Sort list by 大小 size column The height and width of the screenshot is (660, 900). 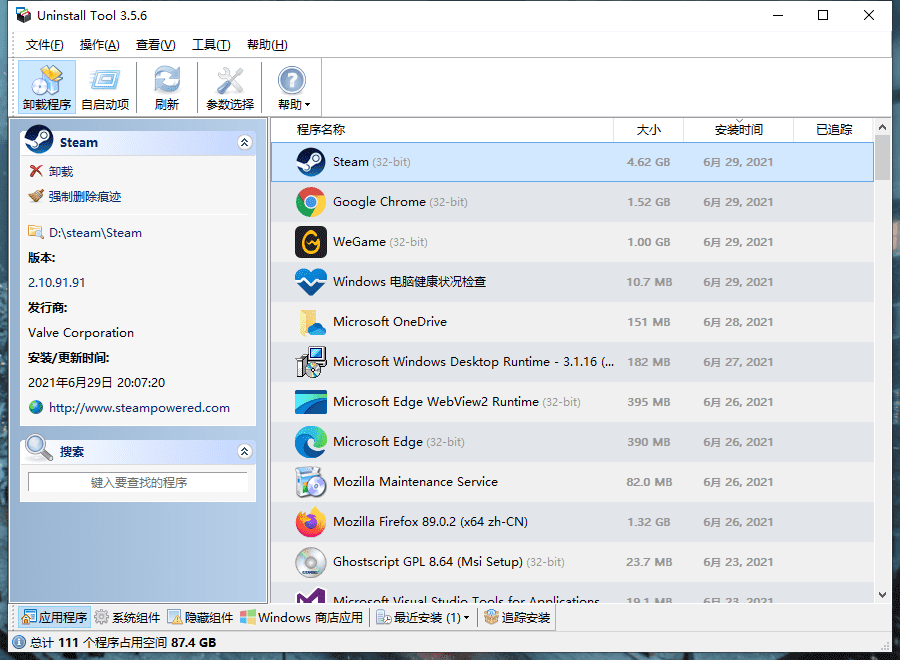(x=649, y=130)
